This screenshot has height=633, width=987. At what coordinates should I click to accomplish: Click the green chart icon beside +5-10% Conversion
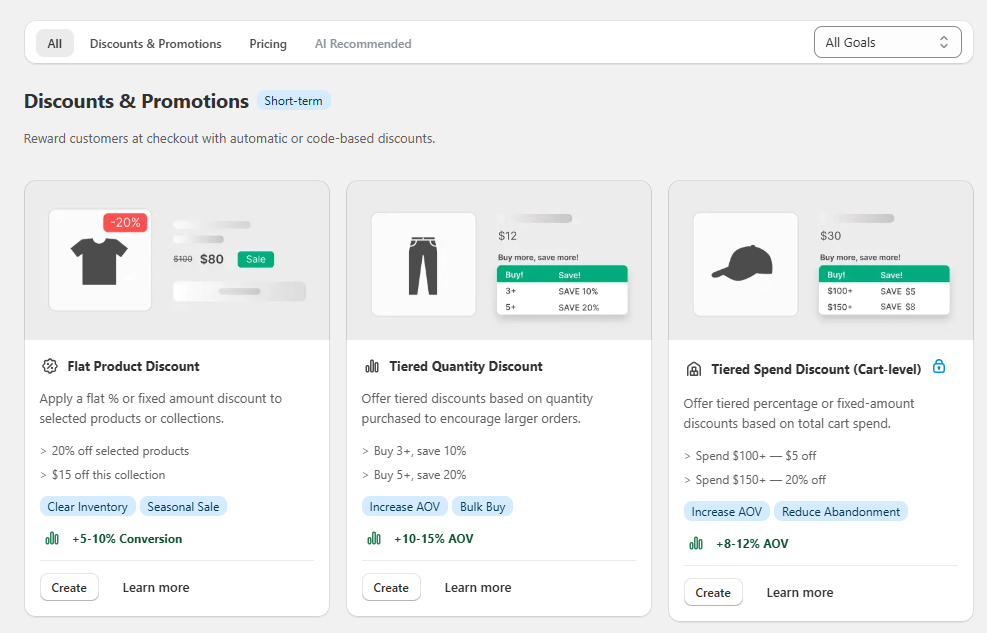[51, 538]
